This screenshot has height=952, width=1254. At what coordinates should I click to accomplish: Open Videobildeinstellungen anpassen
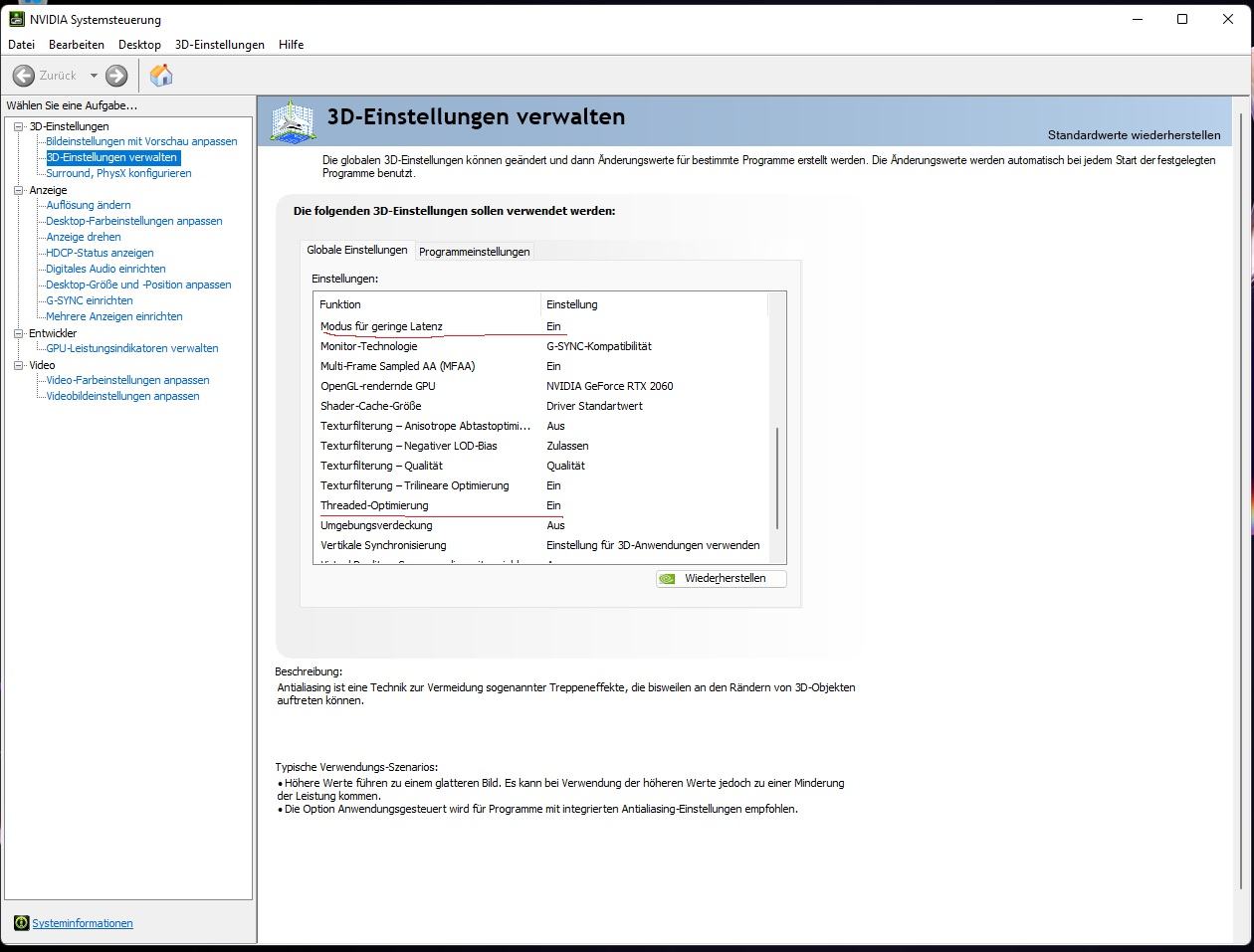(x=122, y=396)
